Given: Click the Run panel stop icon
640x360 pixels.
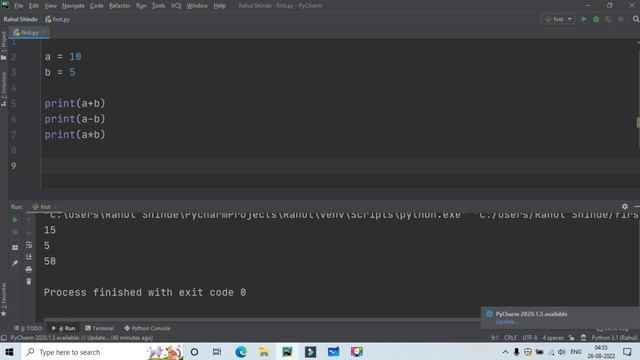Looking at the screenshot, I should [x=15, y=232].
